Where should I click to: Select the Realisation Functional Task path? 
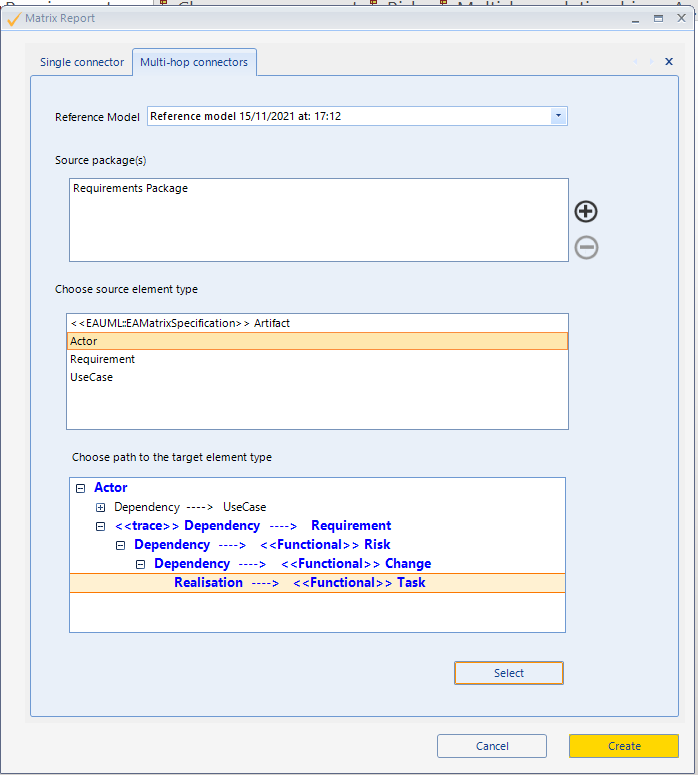(317, 583)
